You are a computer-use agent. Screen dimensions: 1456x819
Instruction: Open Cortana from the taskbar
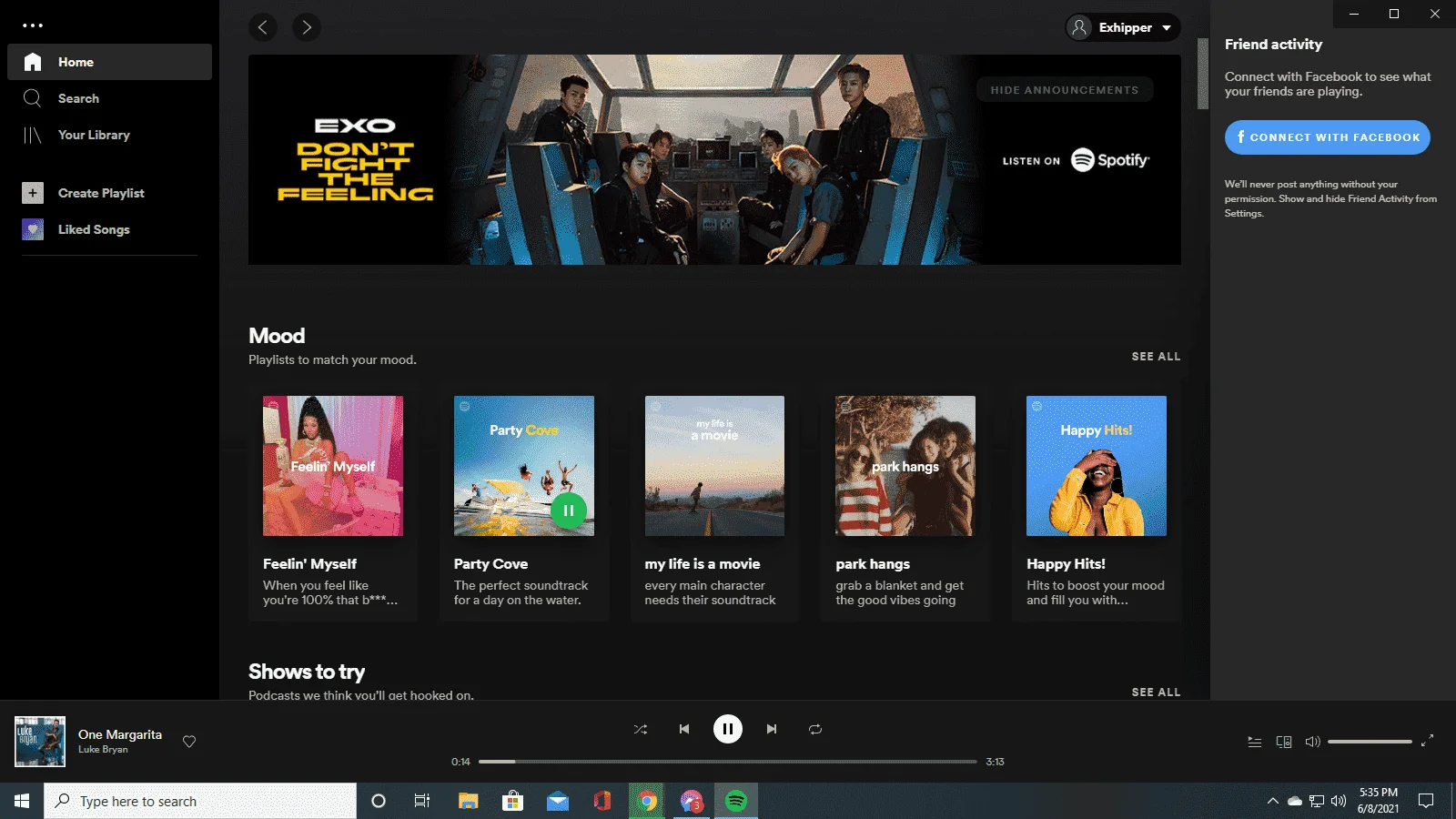point(379,801)
